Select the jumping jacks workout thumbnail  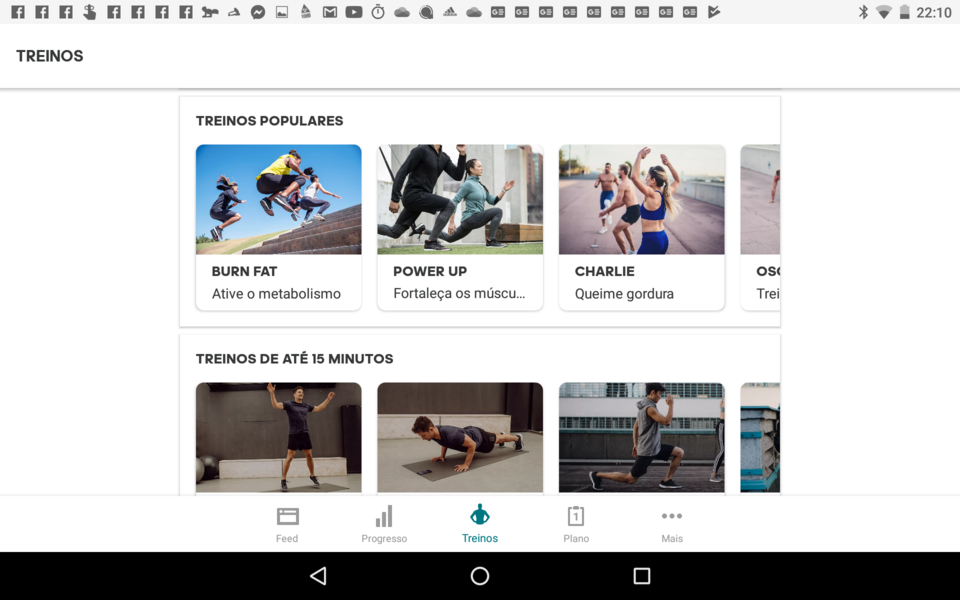point(278,437)
